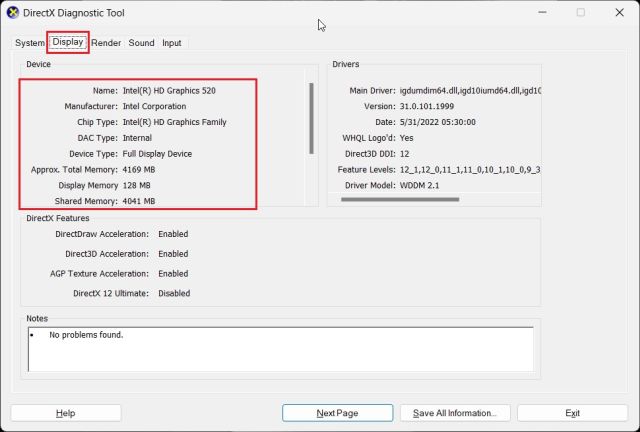This screenshot has width=640, height=432.
Task: Click the 'DirectX Diagnostic Tool' window title
Action: pyautogui.click(x=73, y=13)
